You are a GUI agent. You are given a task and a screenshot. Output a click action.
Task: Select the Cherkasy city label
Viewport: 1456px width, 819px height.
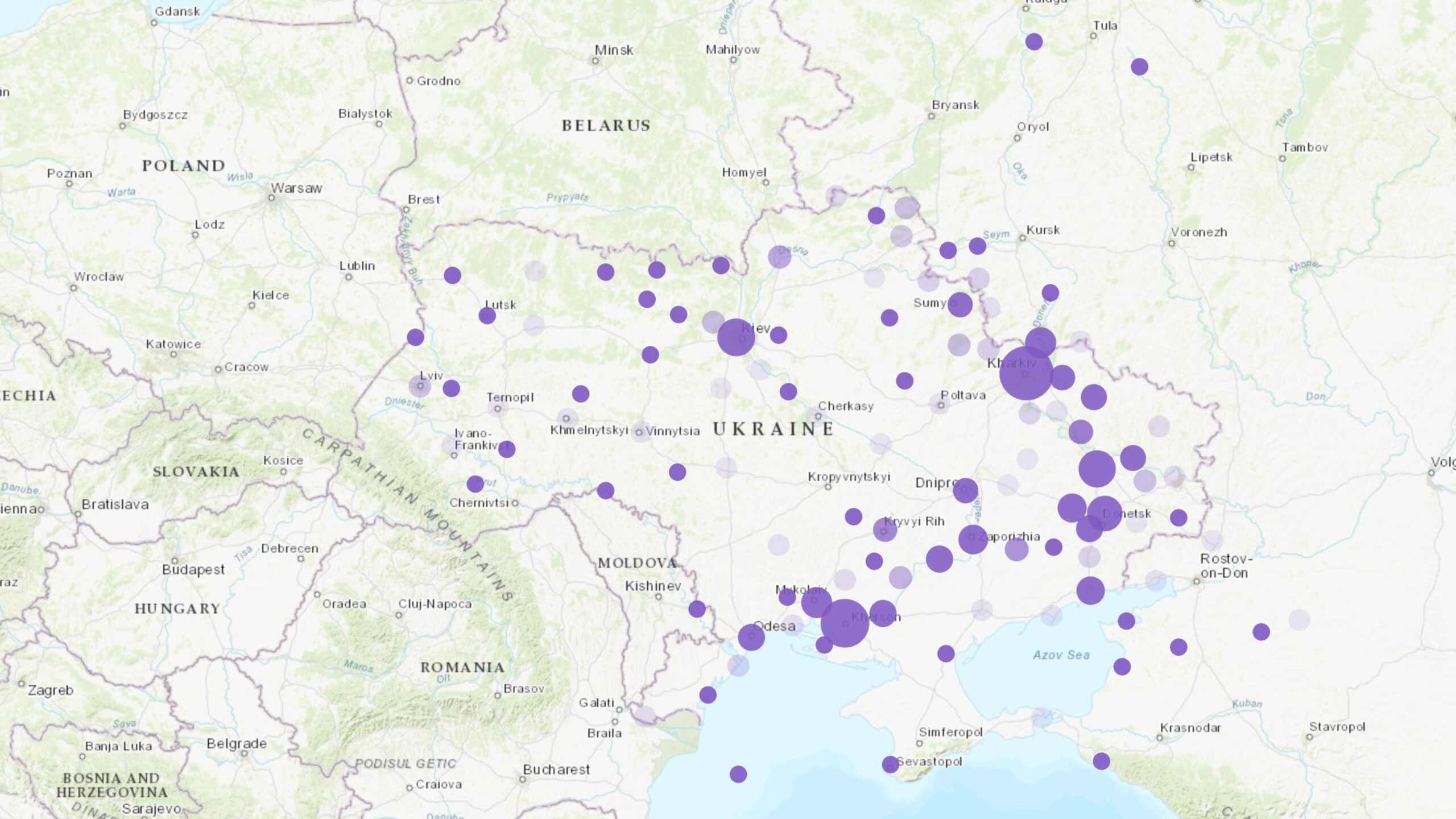point(846,406)
